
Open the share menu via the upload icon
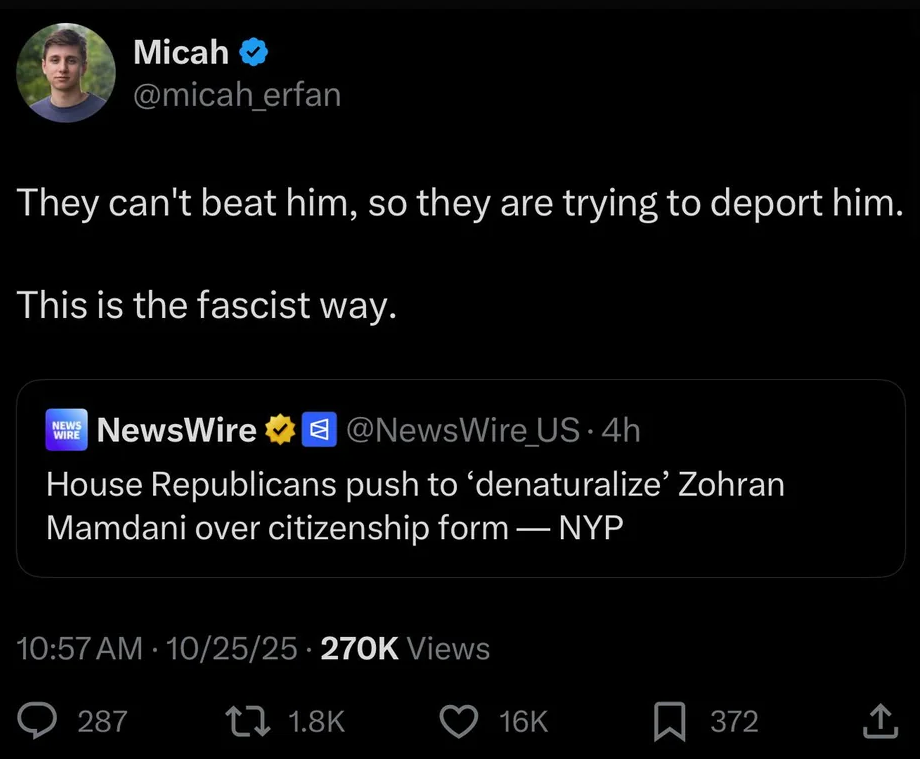coord(878,719)
